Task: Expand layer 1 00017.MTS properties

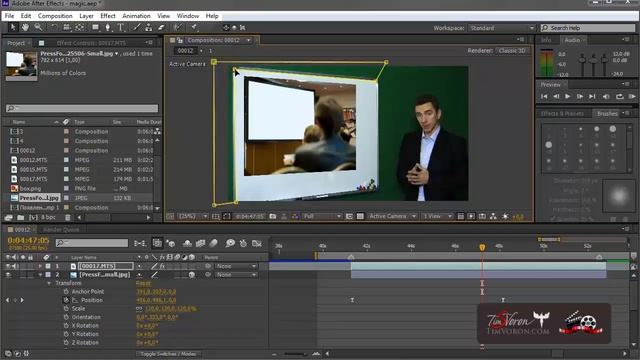Action: [40, 266]
